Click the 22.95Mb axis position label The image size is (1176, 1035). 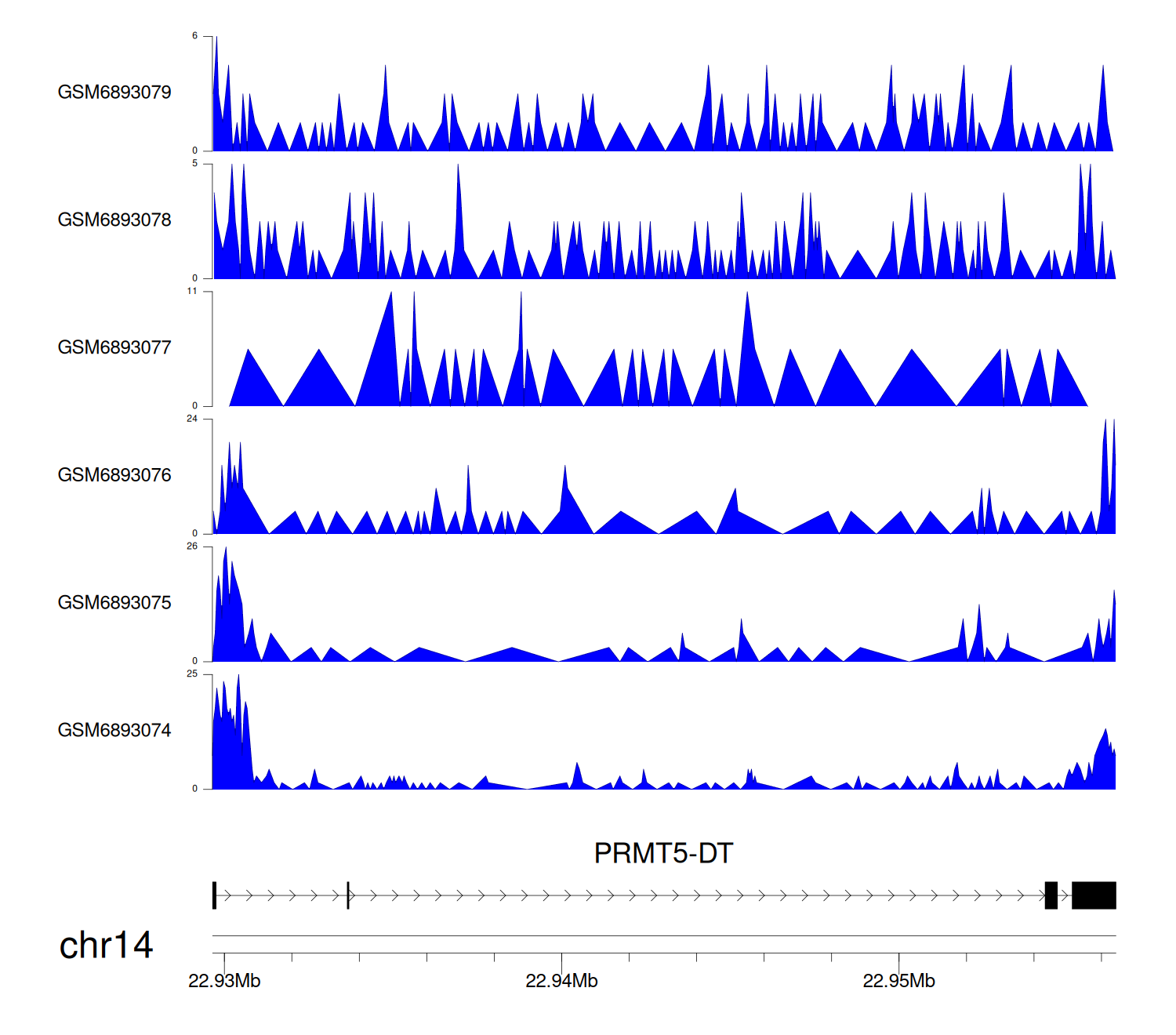click(x=898, y=981)
